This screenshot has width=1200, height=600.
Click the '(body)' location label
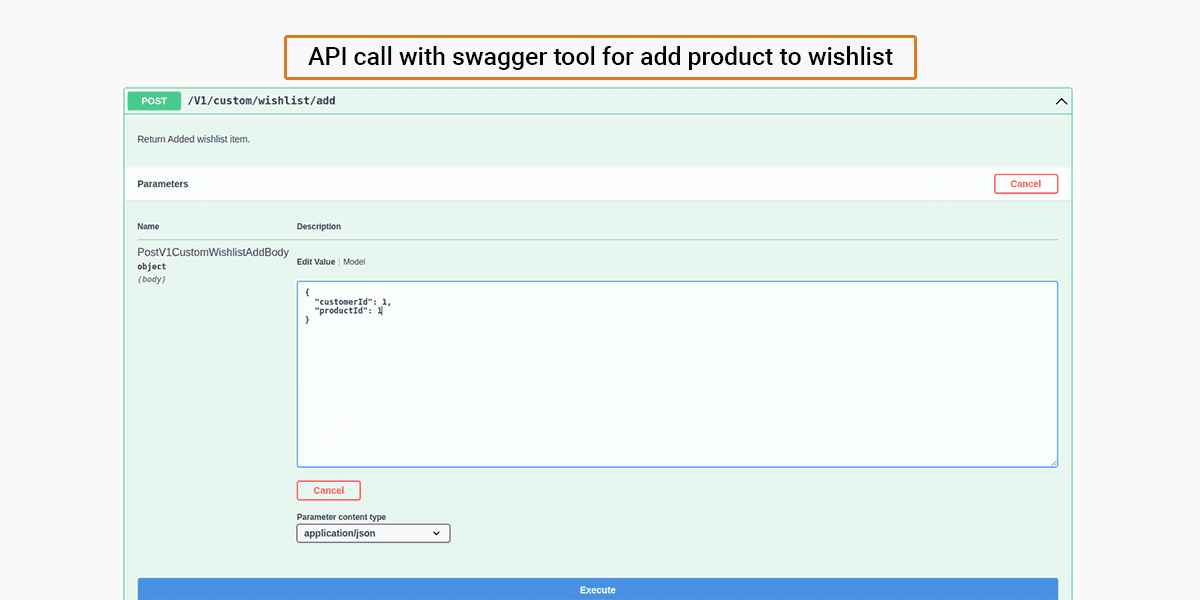(152, 279)
